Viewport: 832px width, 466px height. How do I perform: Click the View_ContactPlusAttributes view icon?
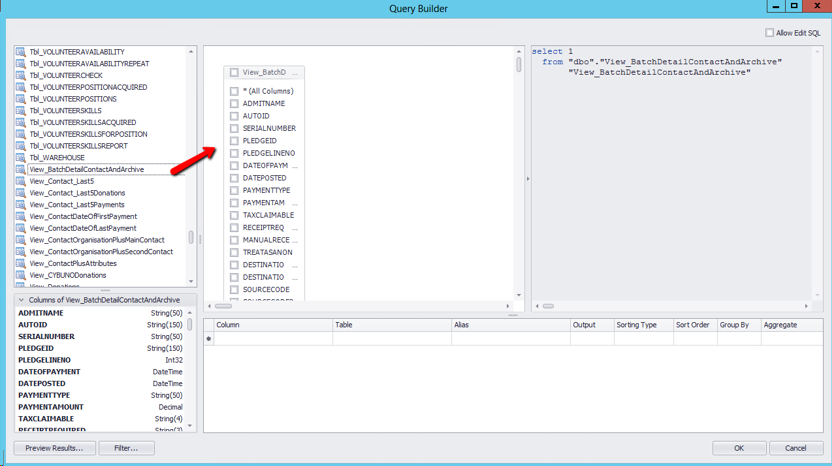click(x=21, y=263)
